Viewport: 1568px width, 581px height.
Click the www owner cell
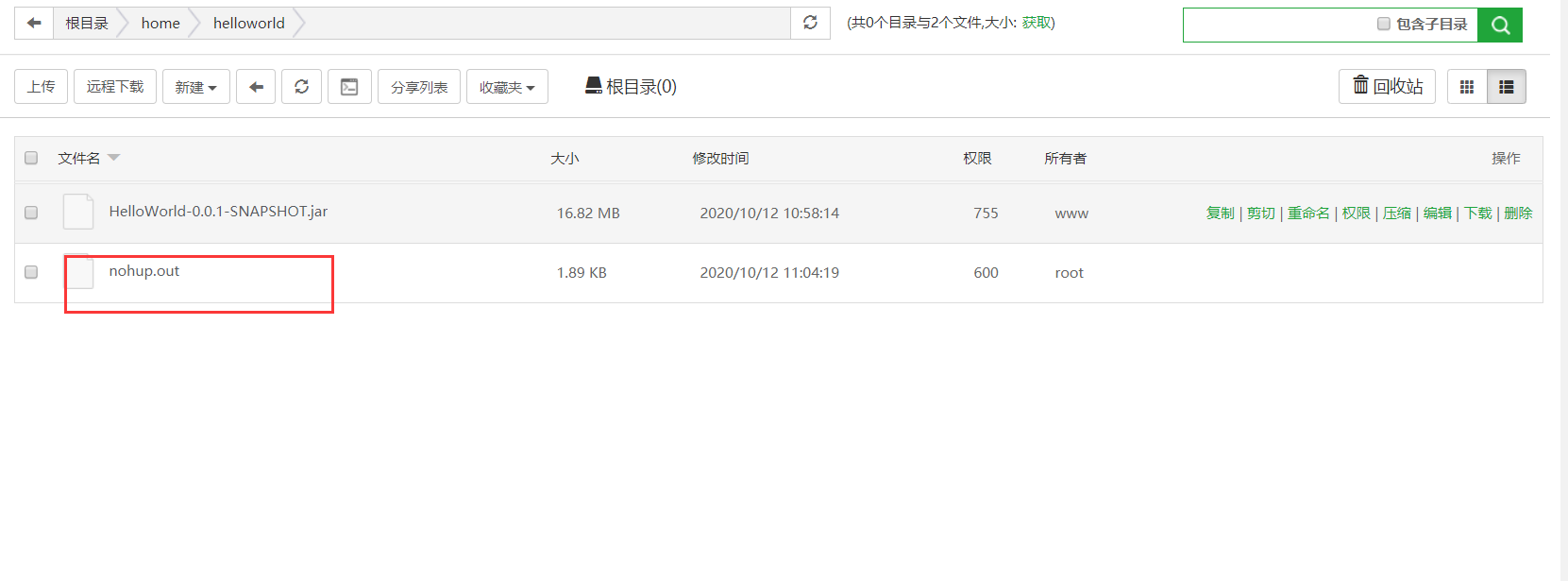[1071, 214]
